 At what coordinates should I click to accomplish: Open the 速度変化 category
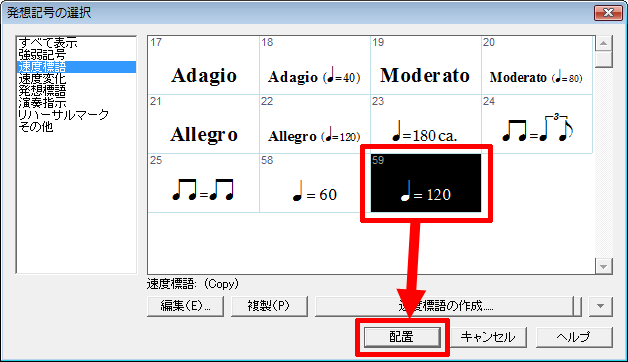[x=42, y=78]
